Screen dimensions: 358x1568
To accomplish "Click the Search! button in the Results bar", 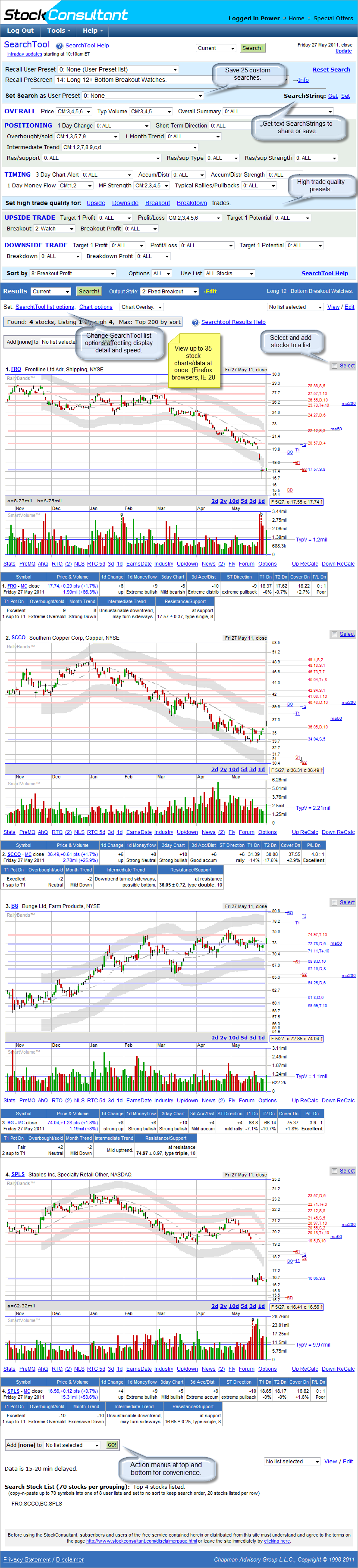I will point(89,292).
